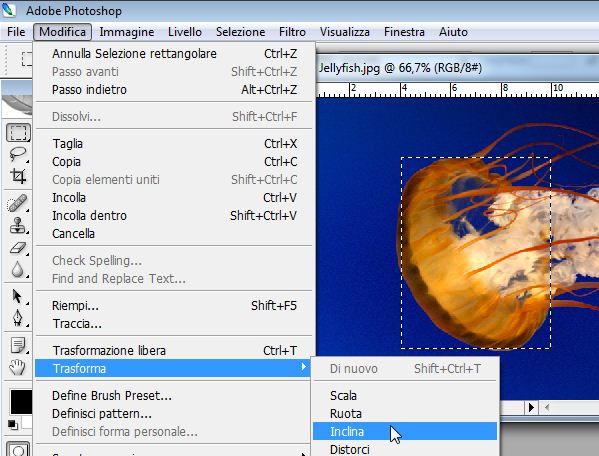This screenshot has width=599, height=456.
Task: Click the default colors mini icon
Action: tap(13, 424)
